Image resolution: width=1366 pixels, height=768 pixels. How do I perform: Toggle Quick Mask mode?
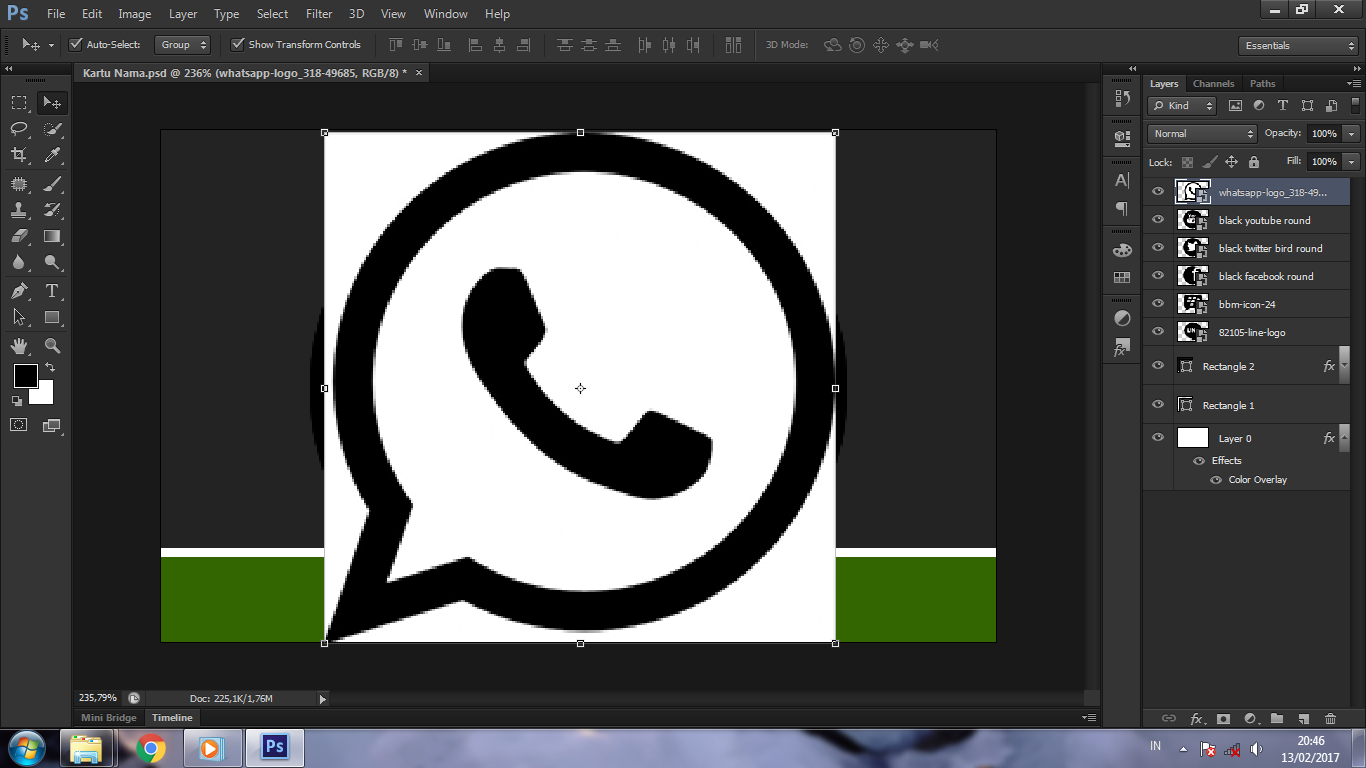[19, 425]
